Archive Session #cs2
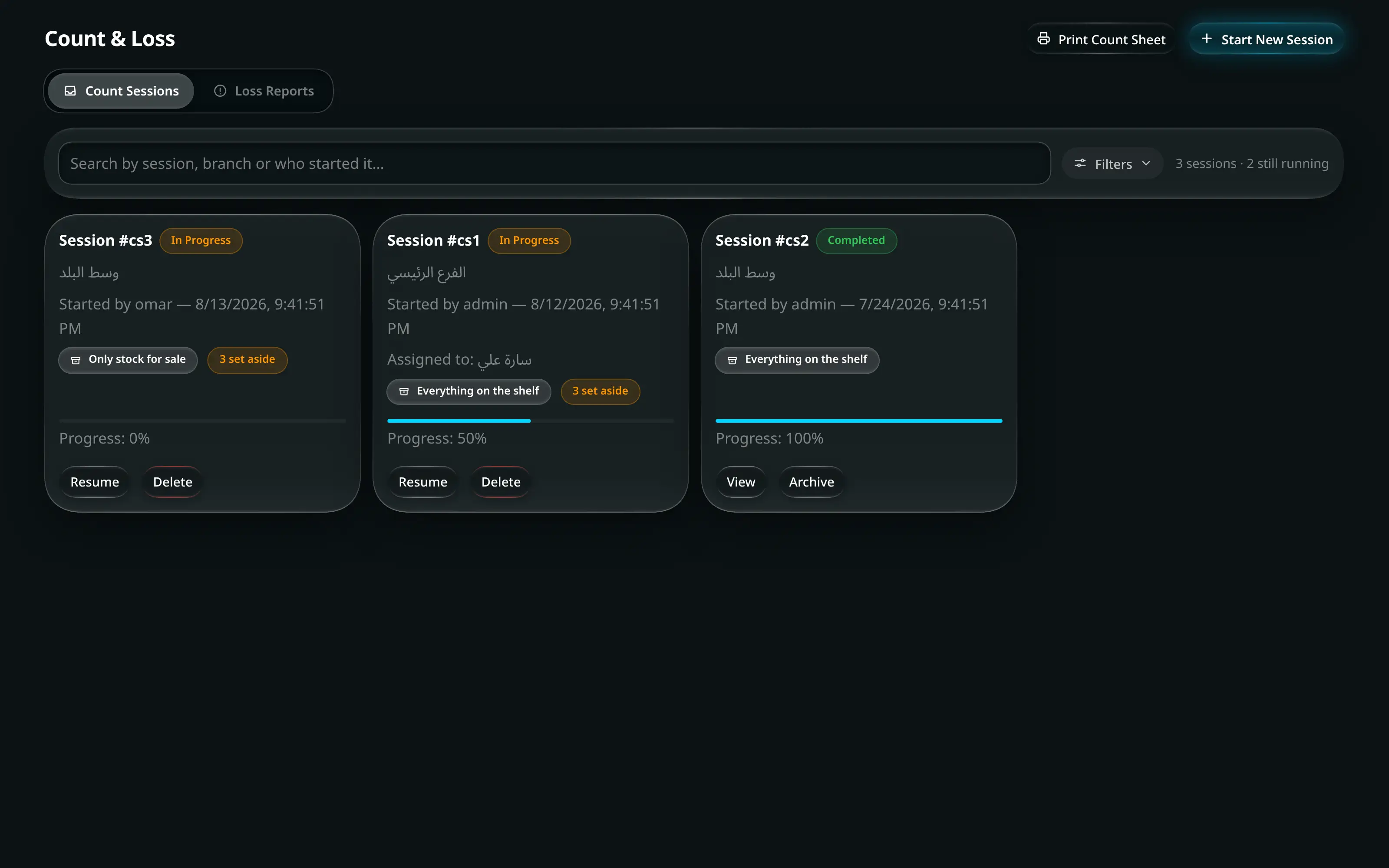 (812, 482)
